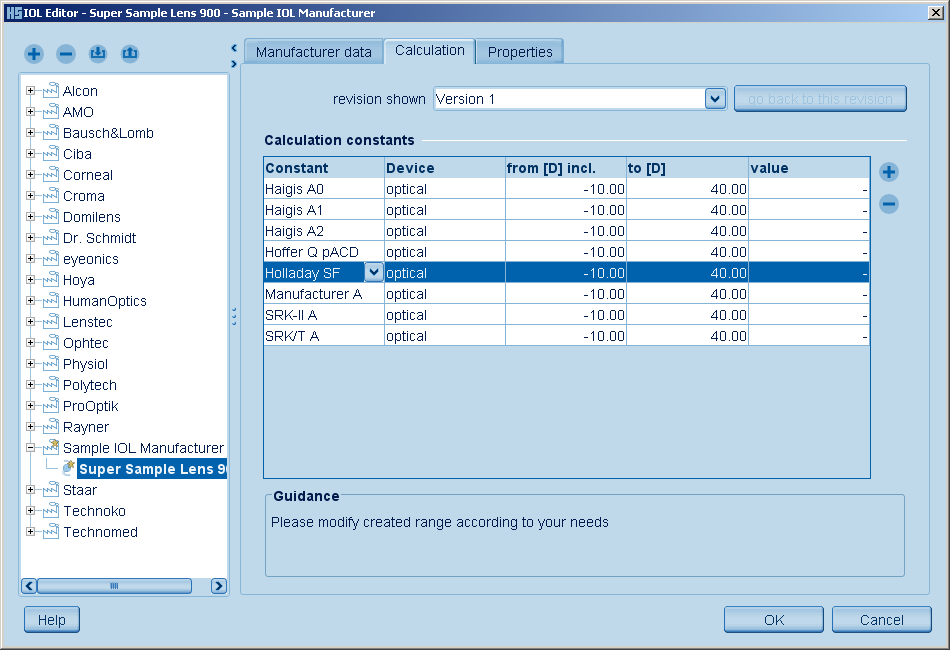Expand the Hoya tree node

(30, 280)
